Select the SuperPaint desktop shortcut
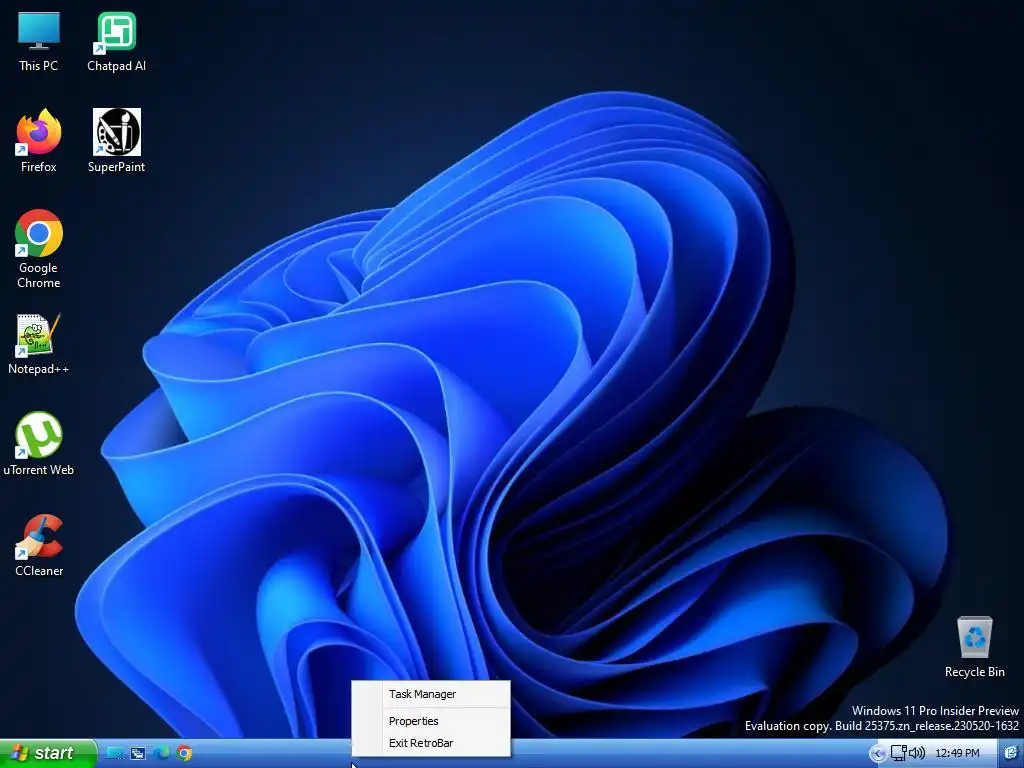Viewport: 1024px width, 768px height. click(x=116, y=141)
